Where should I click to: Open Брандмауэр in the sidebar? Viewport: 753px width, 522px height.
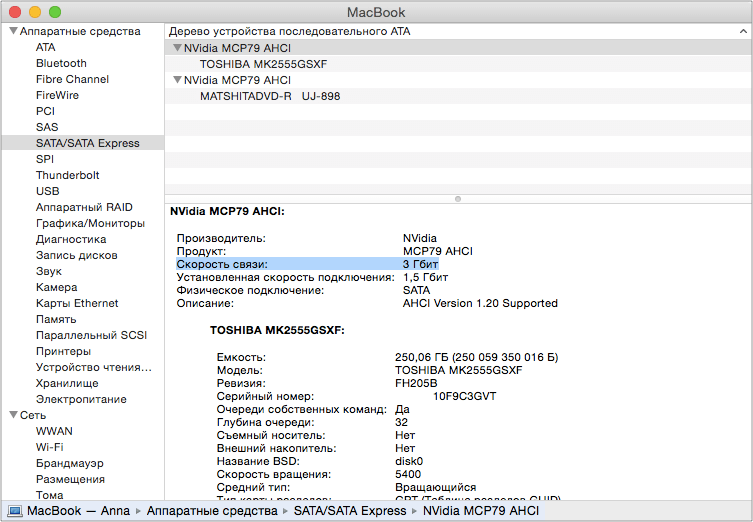[x=70, y=463]
